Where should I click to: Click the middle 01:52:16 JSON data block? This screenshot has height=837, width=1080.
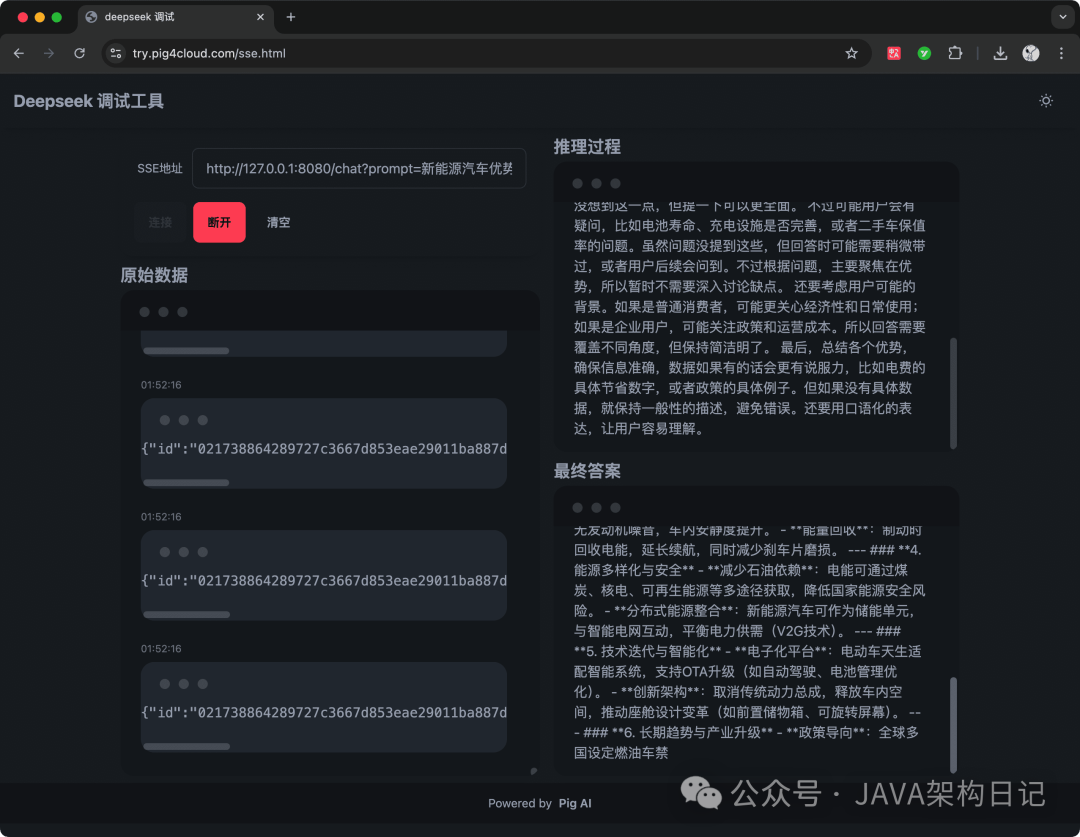(324, 575)
